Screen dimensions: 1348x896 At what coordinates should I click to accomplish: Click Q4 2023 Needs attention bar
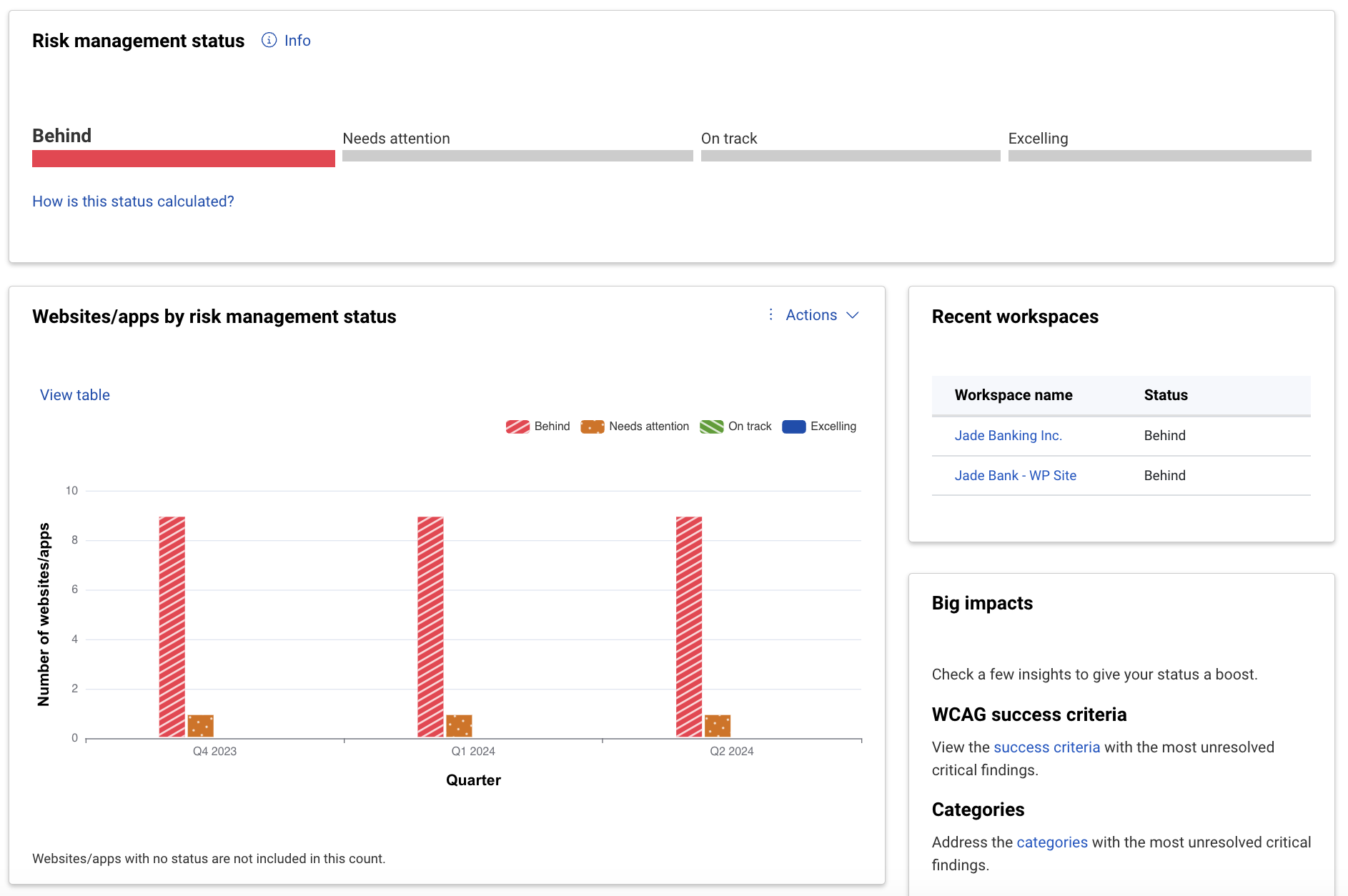point(201,726)
